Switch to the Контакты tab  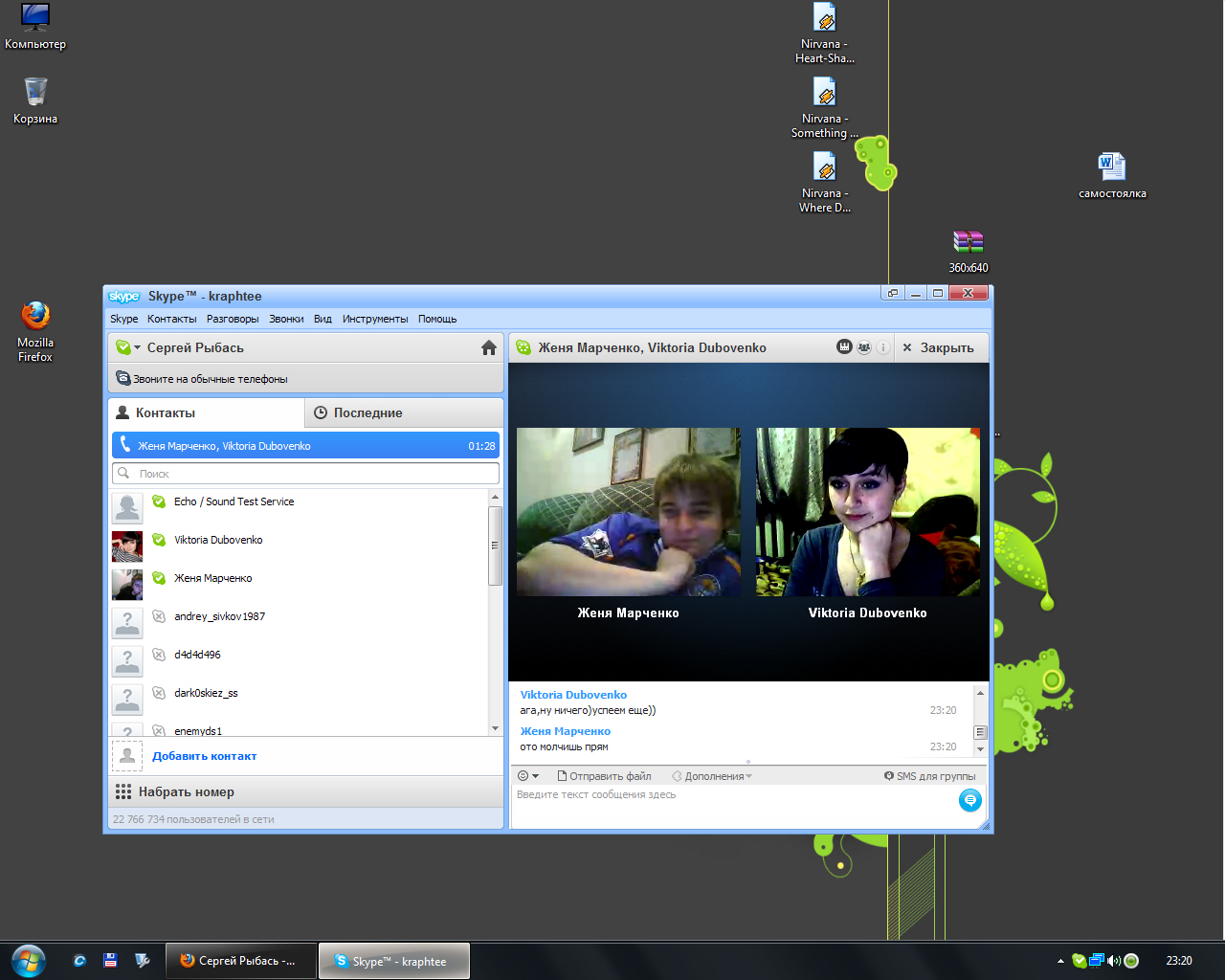(x=206, y=412)
